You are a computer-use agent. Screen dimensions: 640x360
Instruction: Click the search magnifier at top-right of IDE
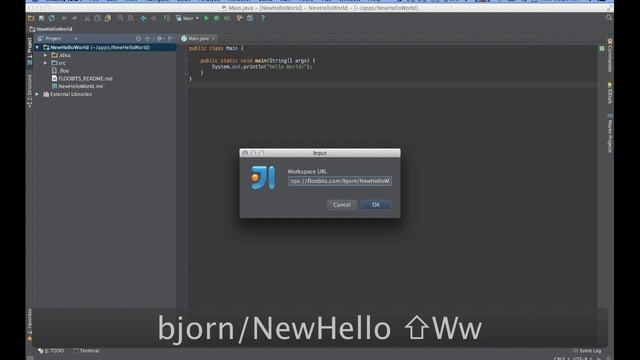click(609, 18)
